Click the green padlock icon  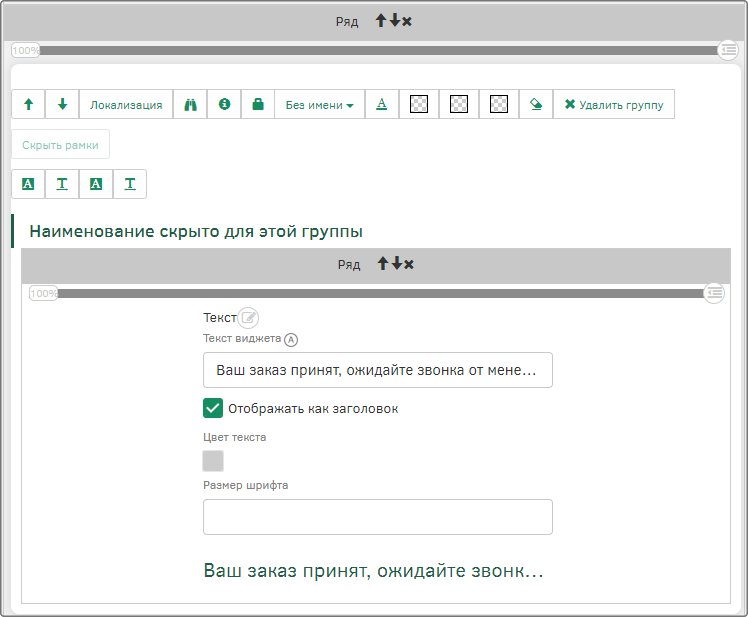[x=258, y=104]
